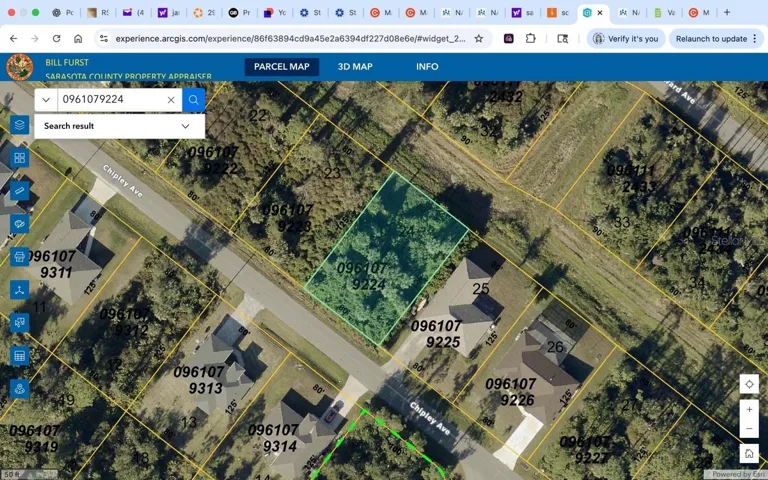Click the Verify it's you button
768x480 pixels.
625,38
